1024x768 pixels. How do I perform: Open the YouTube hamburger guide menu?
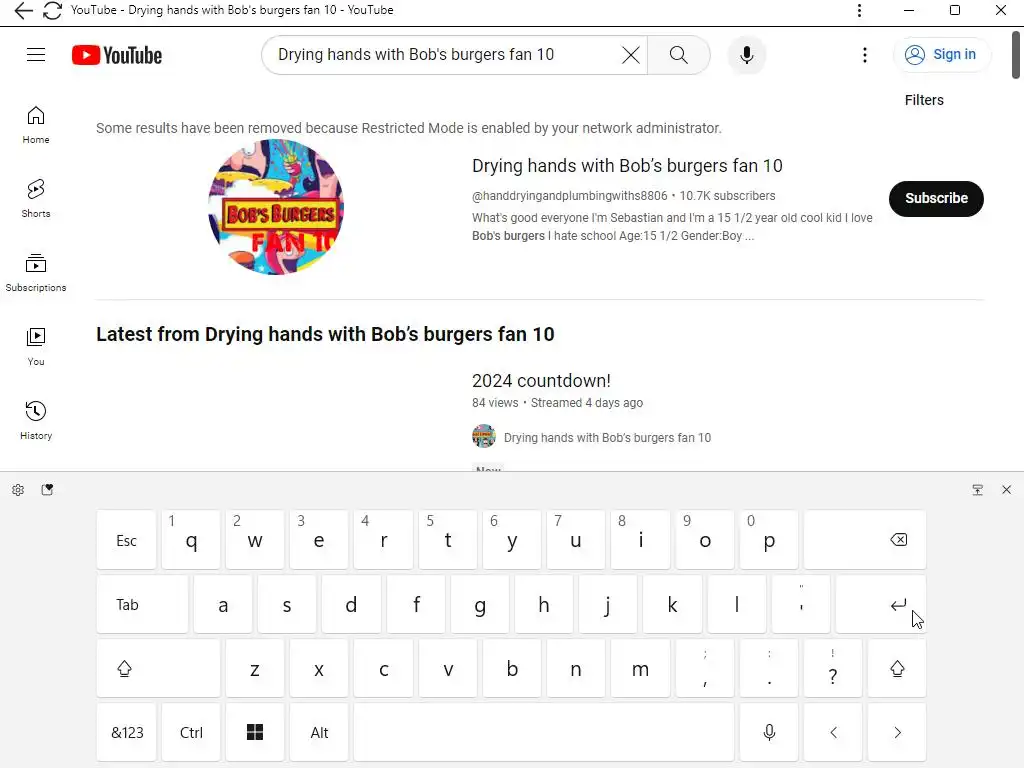click(36, 55)
